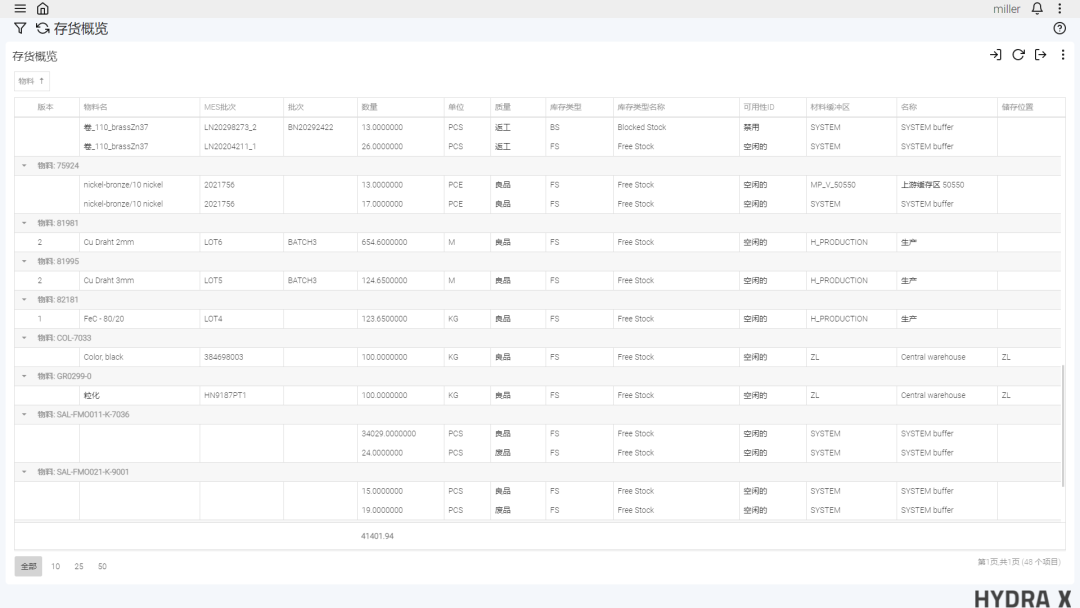Select the FeC - 80/20 material cell

140,319
